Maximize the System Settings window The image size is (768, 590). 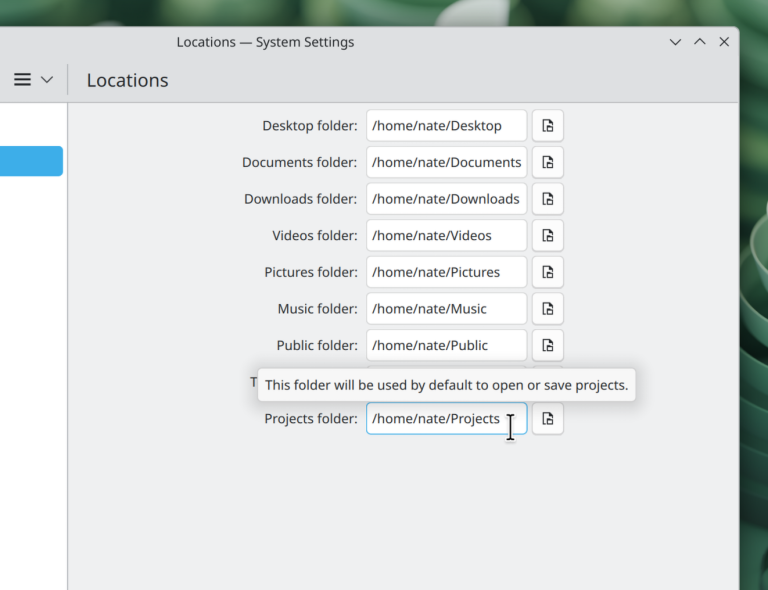pos(700,42)
